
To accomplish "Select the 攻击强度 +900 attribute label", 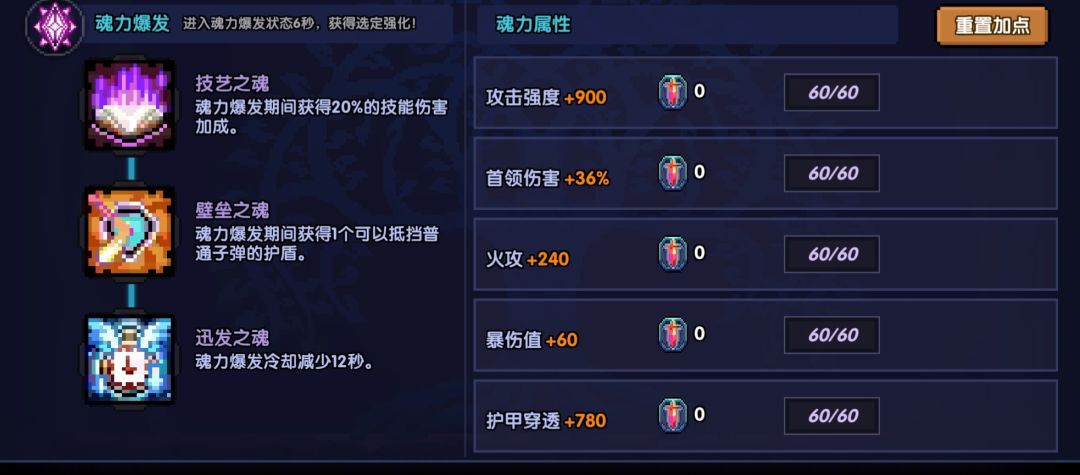I will (x=546, y=98).
